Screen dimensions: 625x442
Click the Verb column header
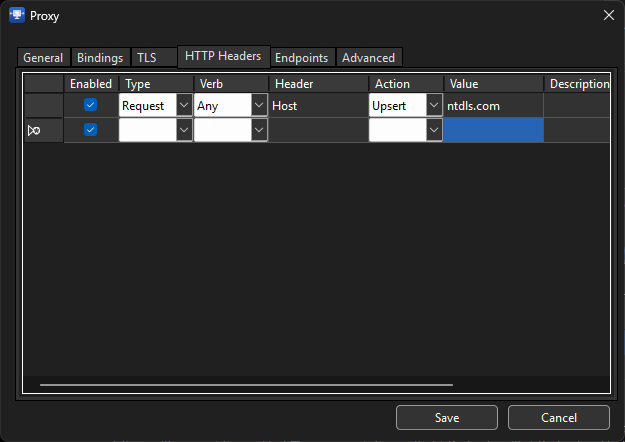[231, 84]
